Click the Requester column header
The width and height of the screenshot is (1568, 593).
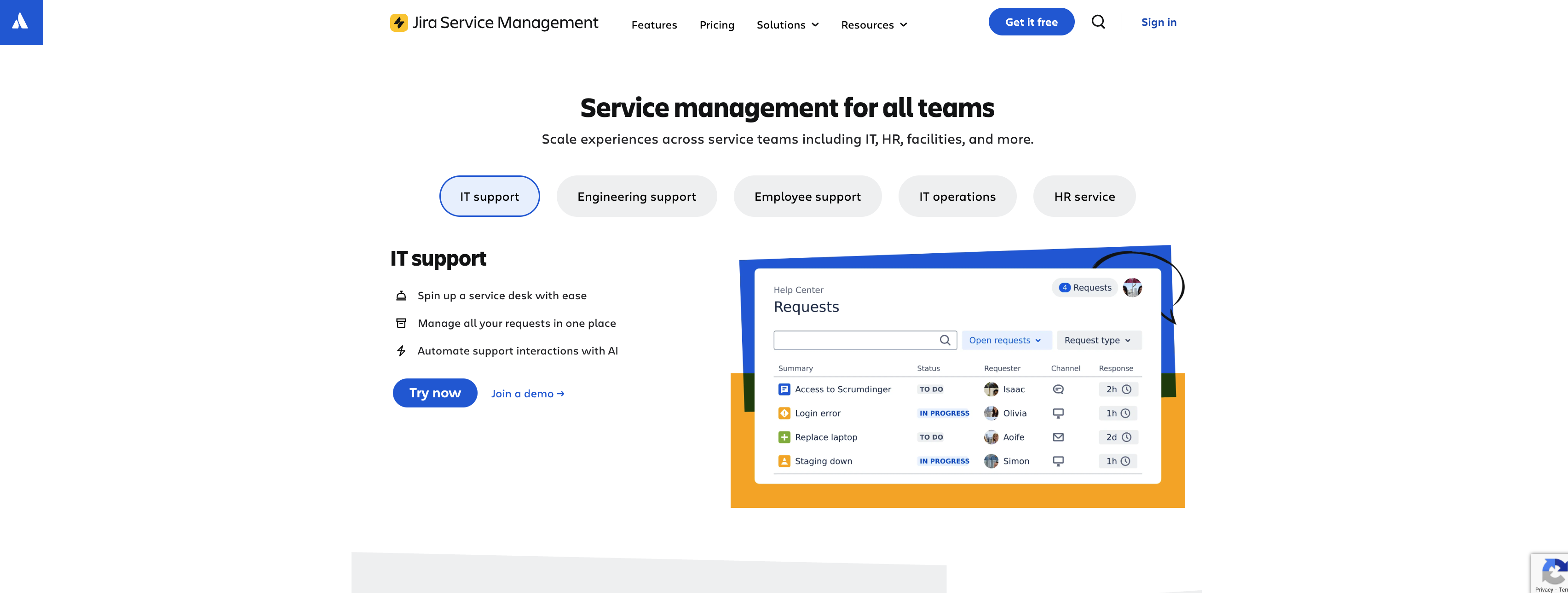(1002, 368)
